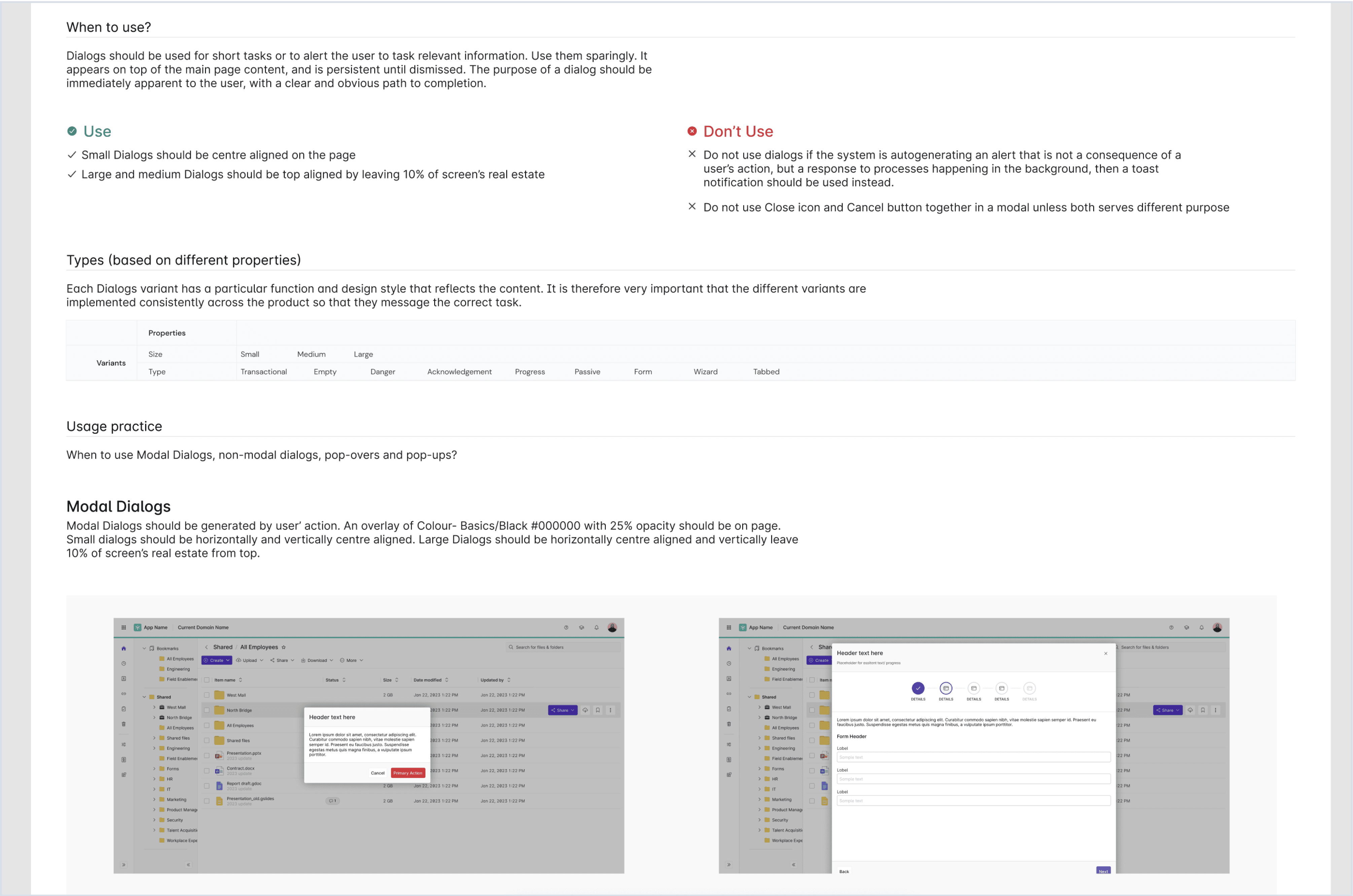The width and height of the screenshot is (1353, 896).
Task: Click the red Don't Use cross icon
Action: click(692, 132)
